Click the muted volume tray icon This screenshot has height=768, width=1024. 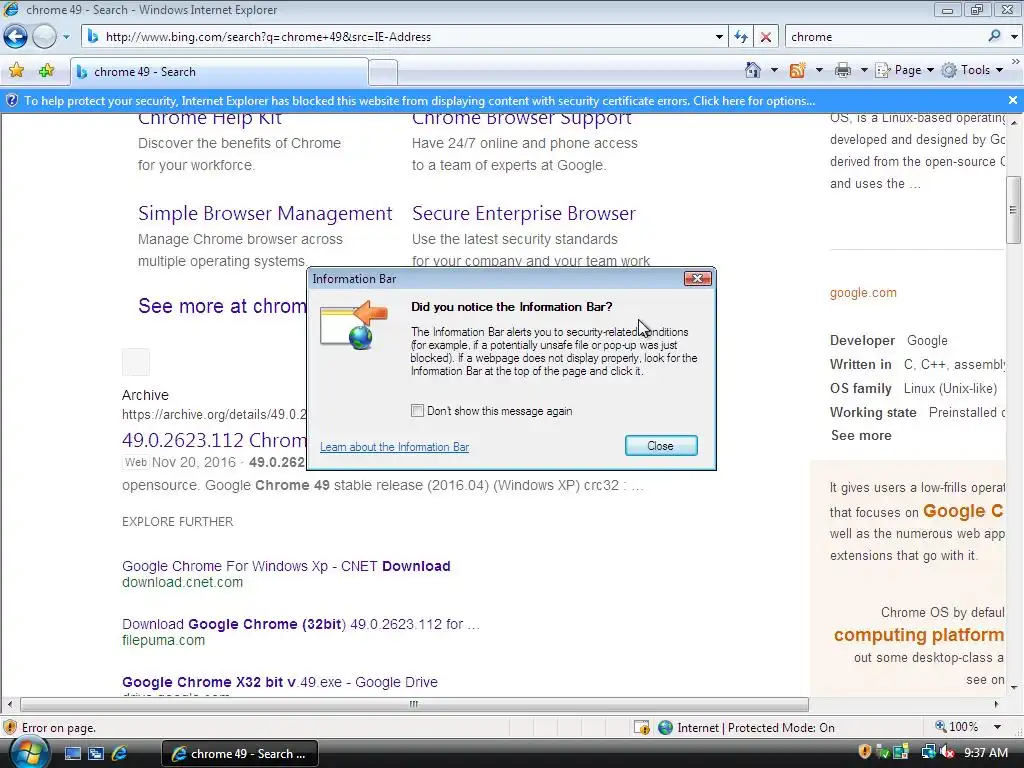[x=947, y=753]
